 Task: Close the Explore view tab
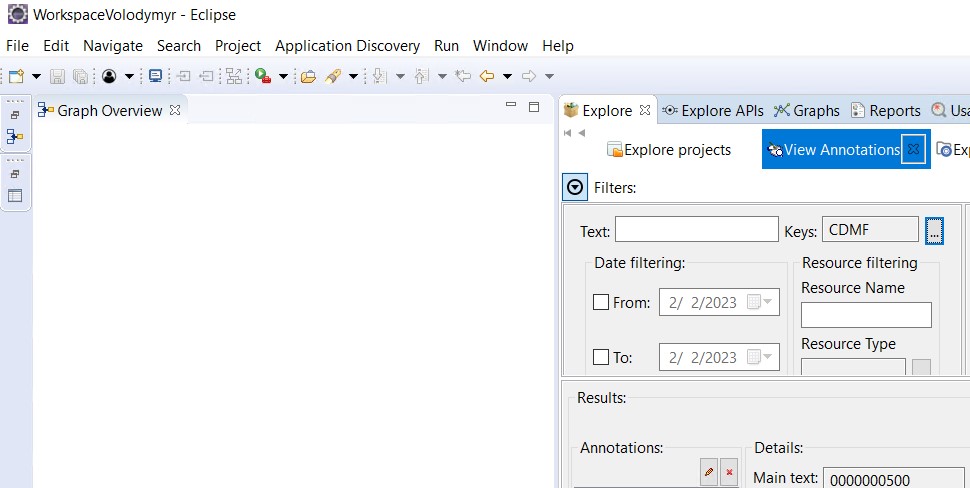point(645,110)
